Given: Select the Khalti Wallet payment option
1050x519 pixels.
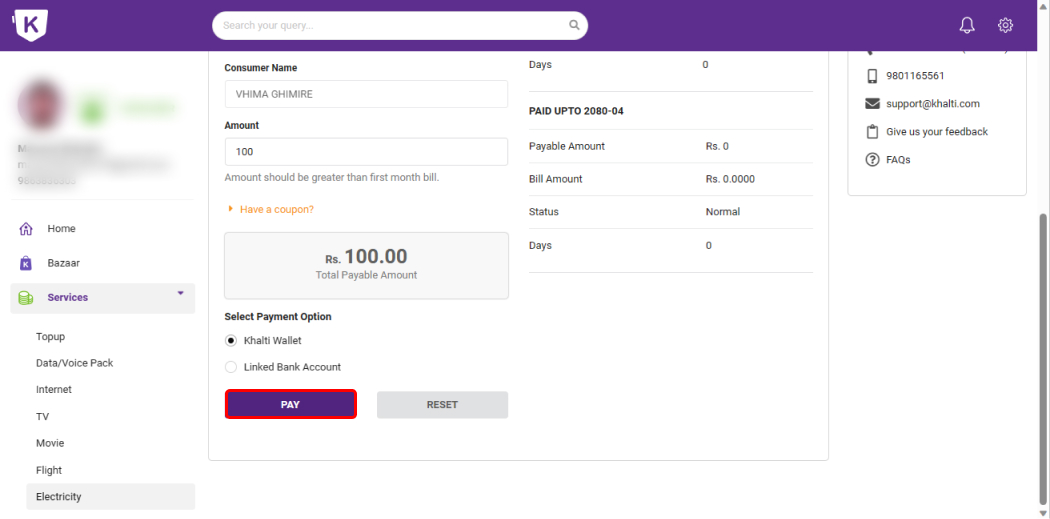Looking at the screenshot, I should point(231,340).
